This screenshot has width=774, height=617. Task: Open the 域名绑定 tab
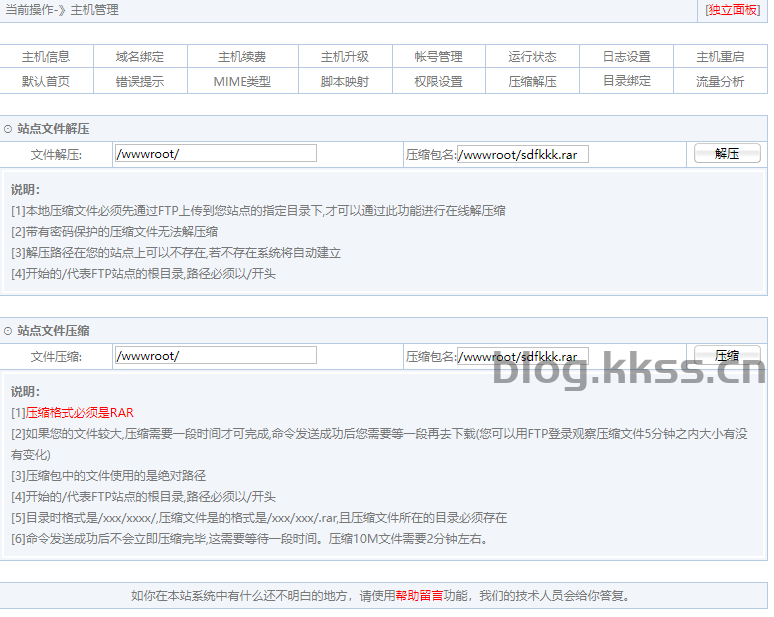click(140, 57)
